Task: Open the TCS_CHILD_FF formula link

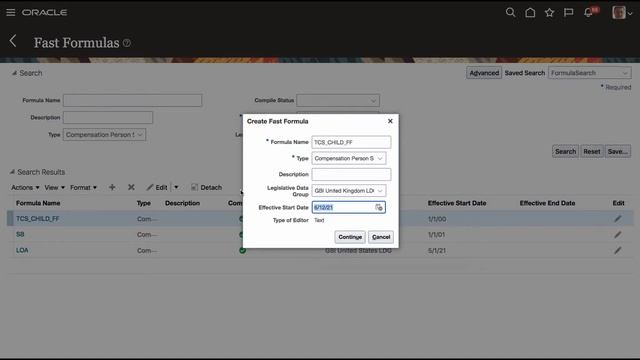Action: pyautogui.click(x=38, y=219)
